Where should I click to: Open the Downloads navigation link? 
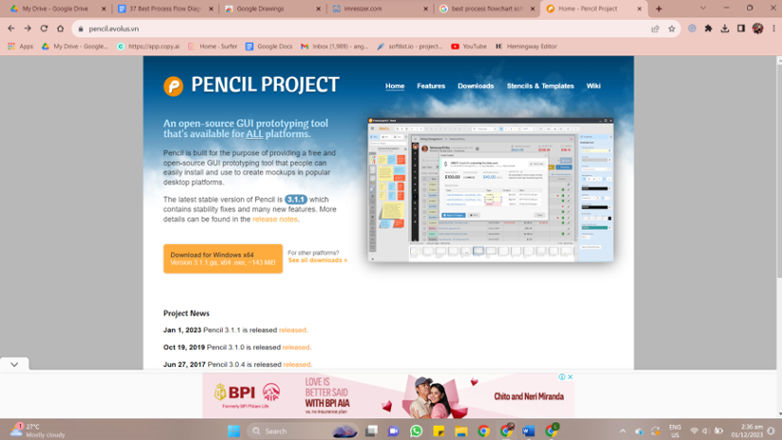coord(476,86)
